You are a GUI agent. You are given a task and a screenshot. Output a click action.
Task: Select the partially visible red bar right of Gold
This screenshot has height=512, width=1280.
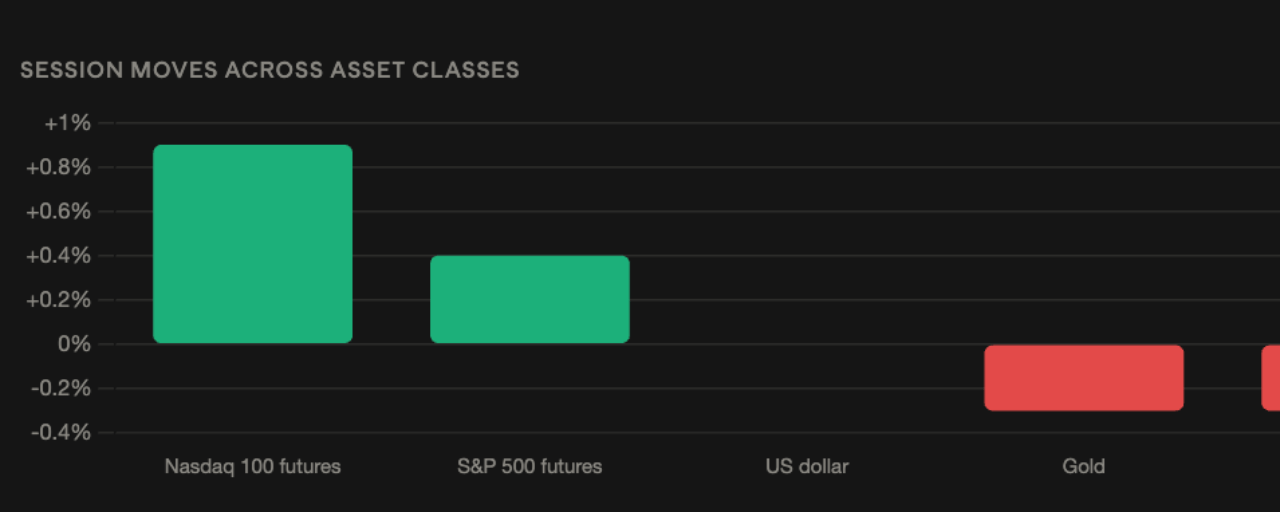pos(1271,377)
